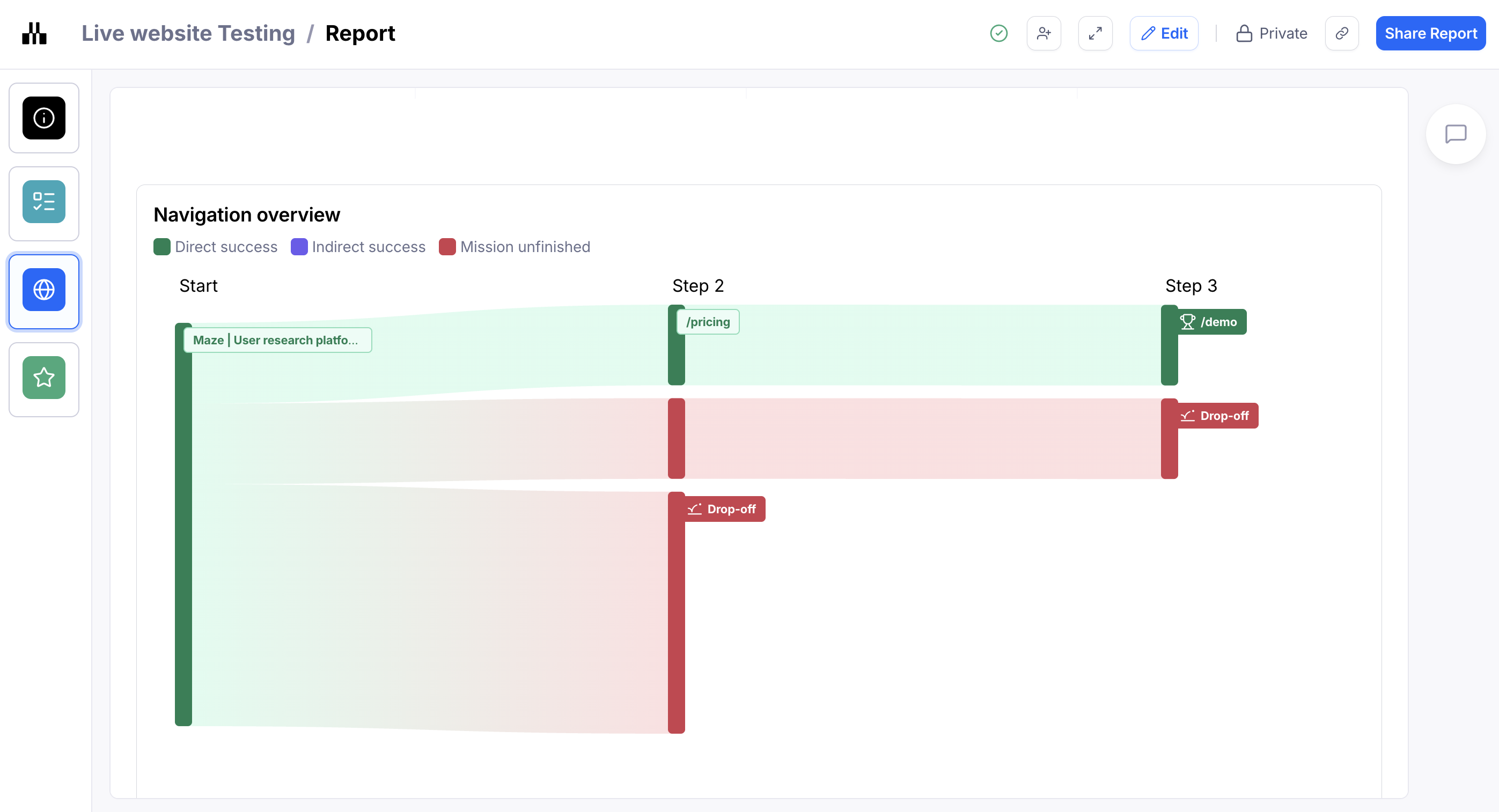Select the /pricing node in Step 2
The image size is (1499, 812).
(x=708, y=322)
